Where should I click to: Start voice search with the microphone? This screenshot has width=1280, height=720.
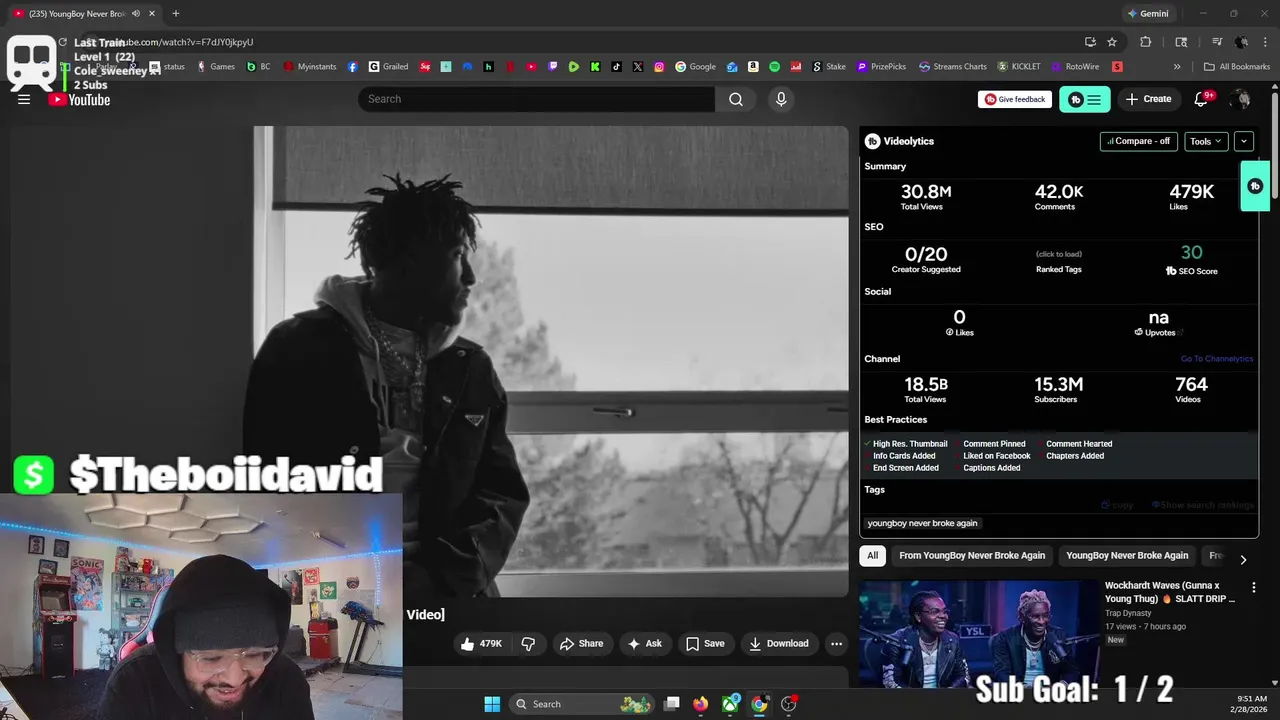point(781,99)
